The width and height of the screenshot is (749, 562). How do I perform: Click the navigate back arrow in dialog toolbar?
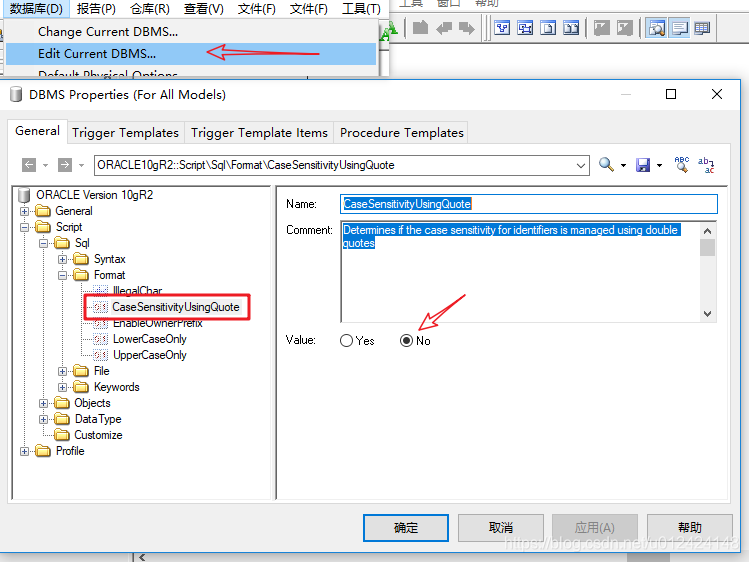point(29,165)
